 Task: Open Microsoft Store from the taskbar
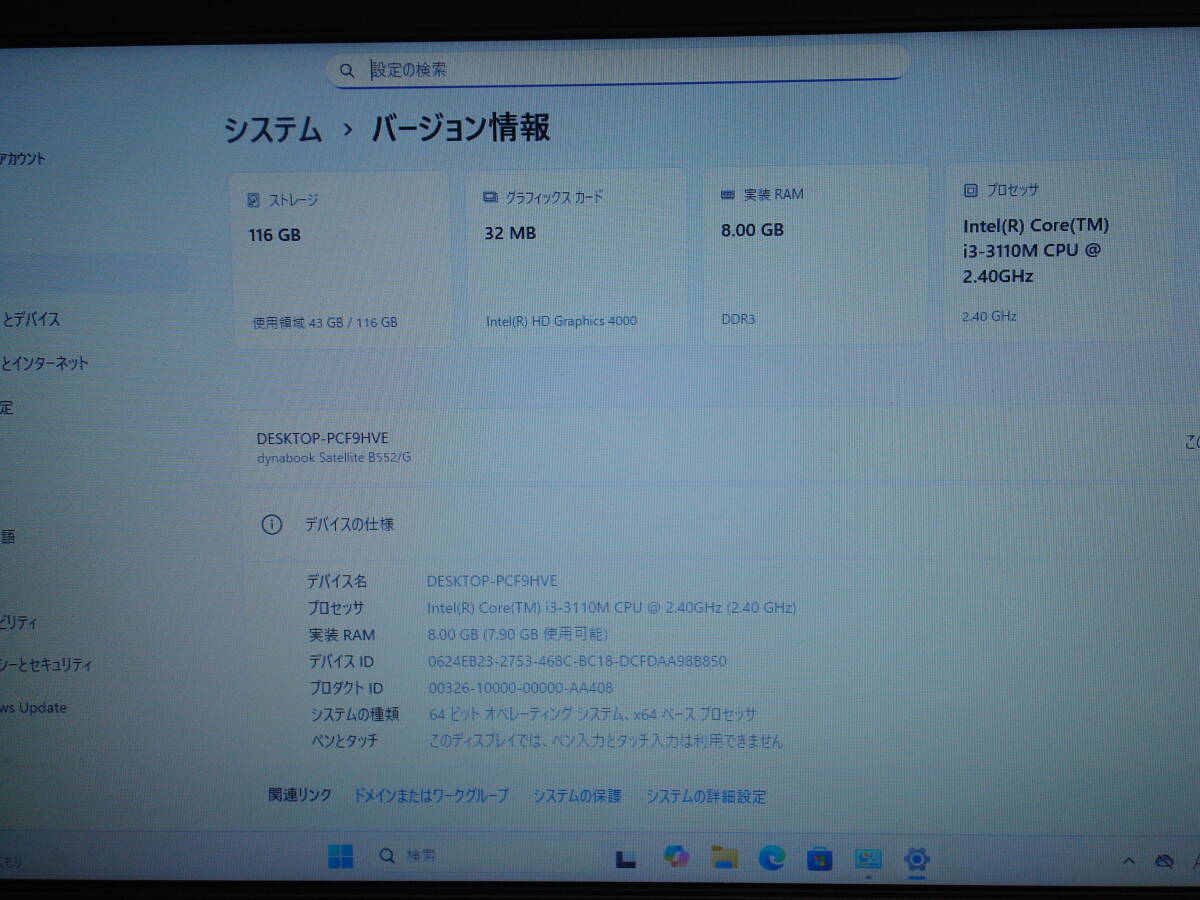[819, 858]
